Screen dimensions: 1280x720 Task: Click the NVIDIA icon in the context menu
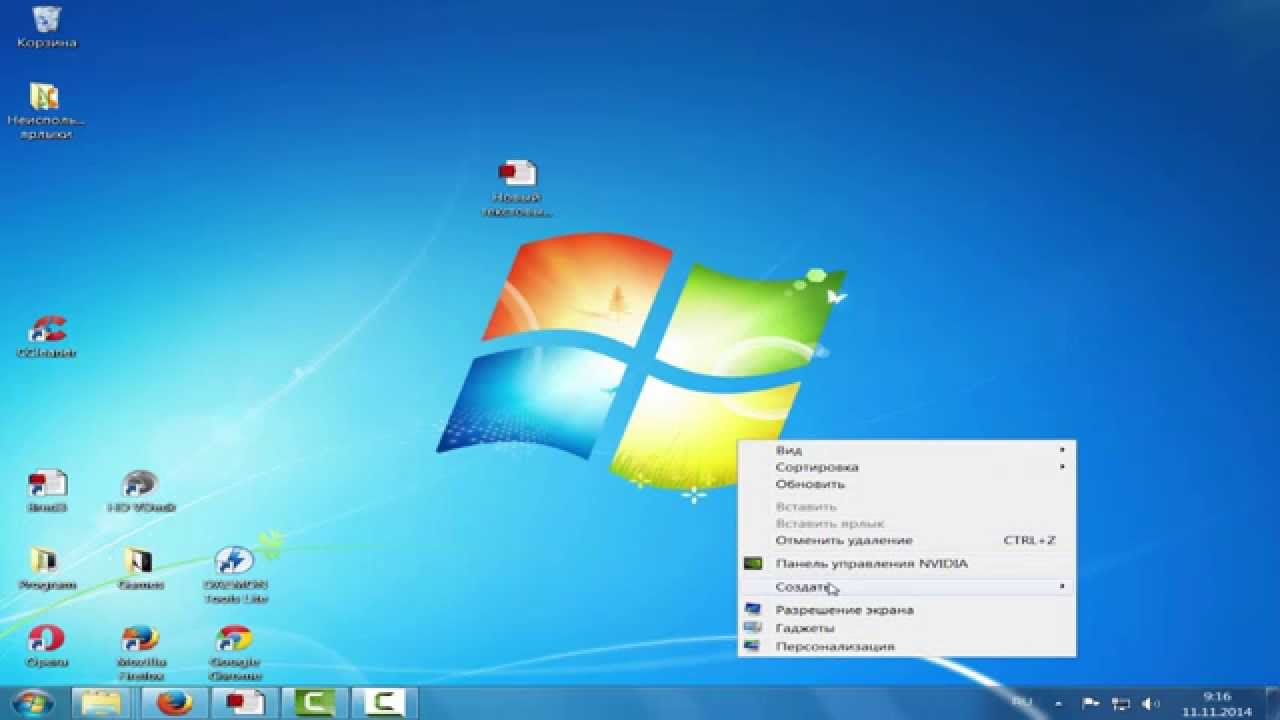click(x=754, y=563)
